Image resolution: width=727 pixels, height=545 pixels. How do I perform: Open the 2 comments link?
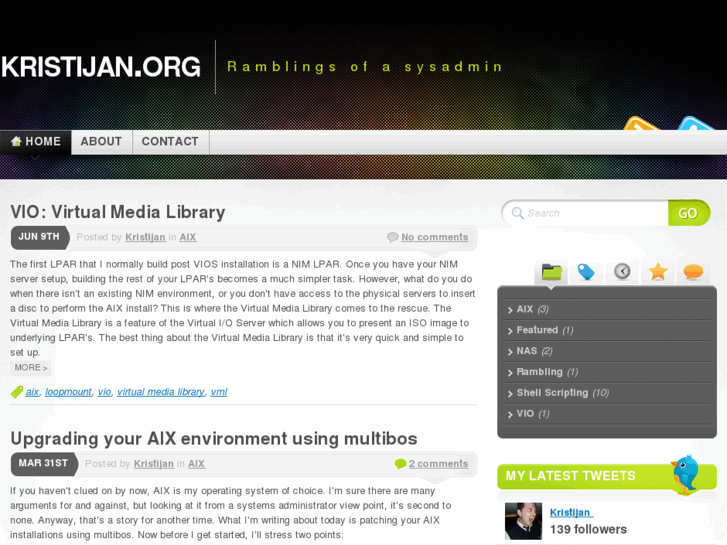click(x=438, y=464)
